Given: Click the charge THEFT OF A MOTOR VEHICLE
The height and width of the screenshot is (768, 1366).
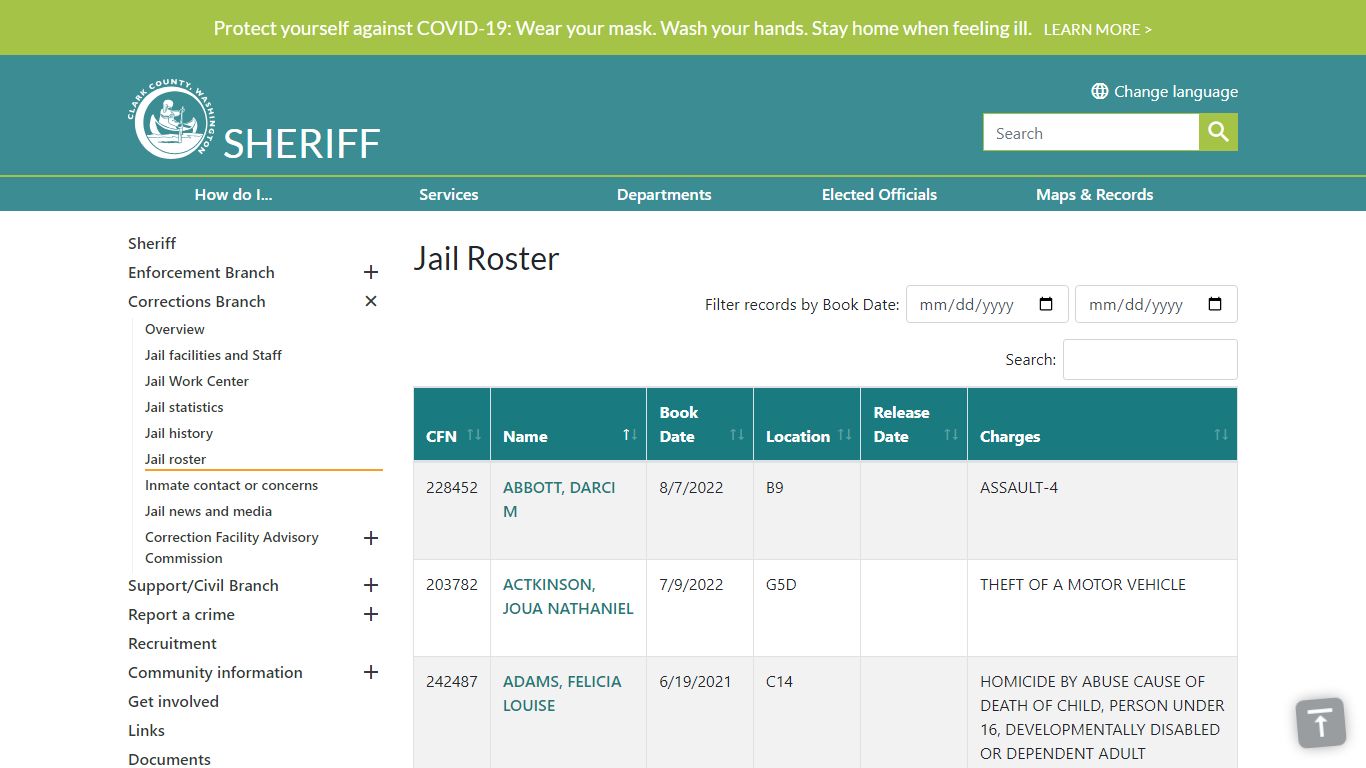Looking at the screenshot, I should [x=1083, y=584].
